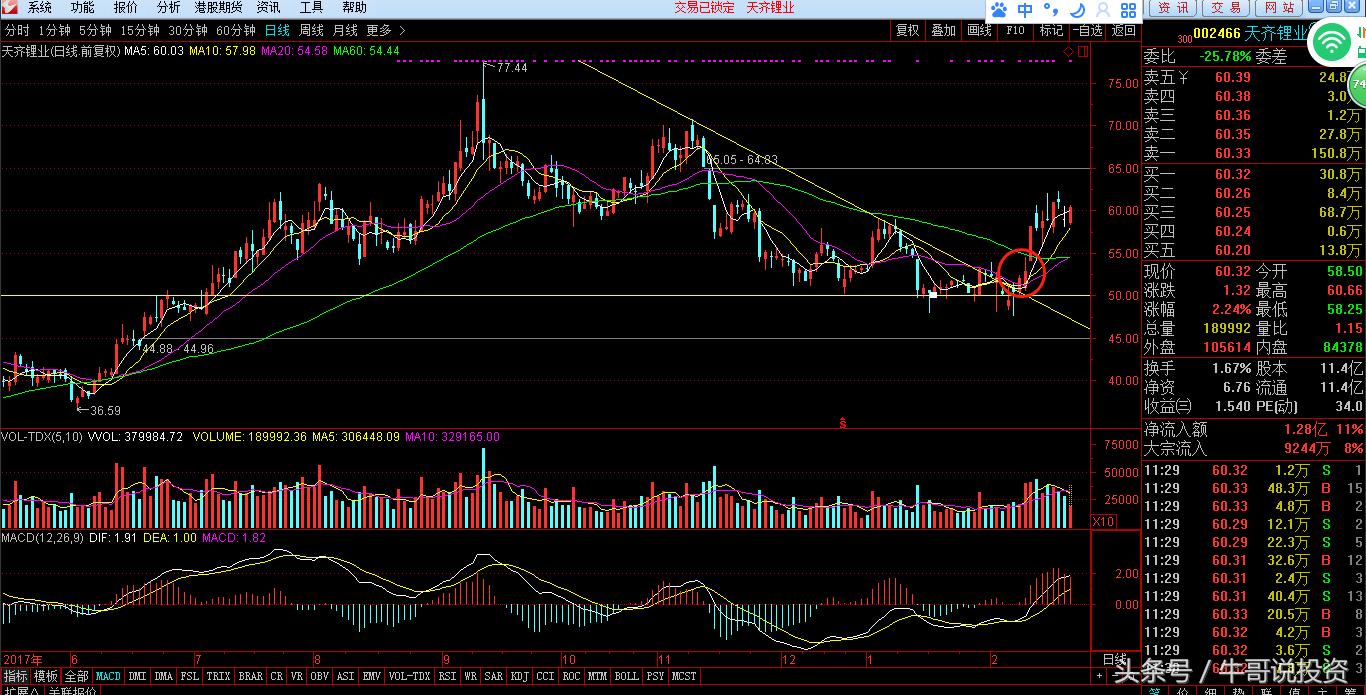
Task: Click the small red diamond chart icon
Action: pos(1069,50)
